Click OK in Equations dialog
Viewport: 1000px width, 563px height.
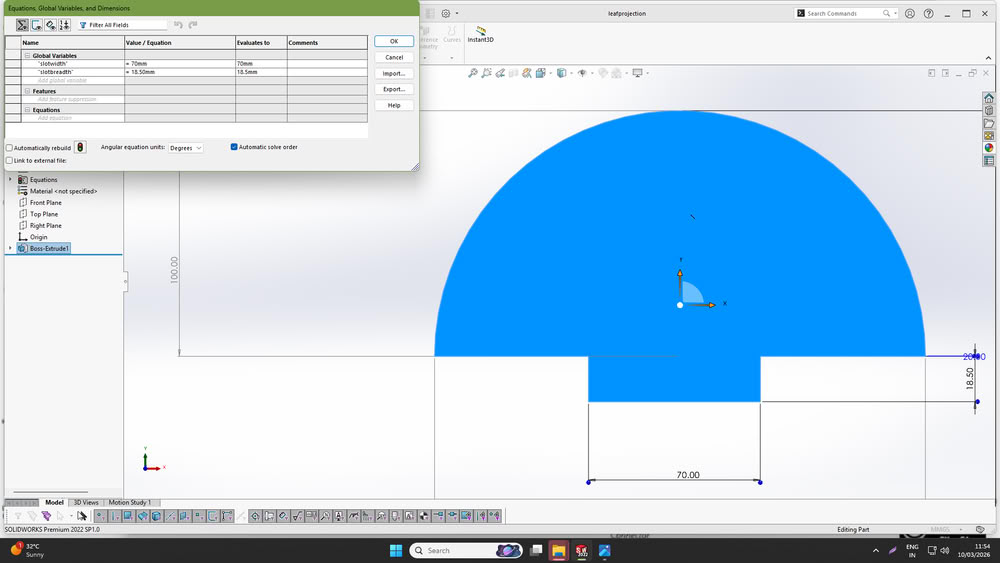click(x=394, y=41)
